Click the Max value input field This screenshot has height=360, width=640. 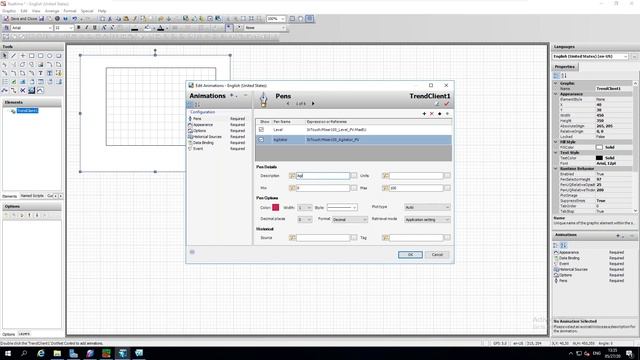416,188
